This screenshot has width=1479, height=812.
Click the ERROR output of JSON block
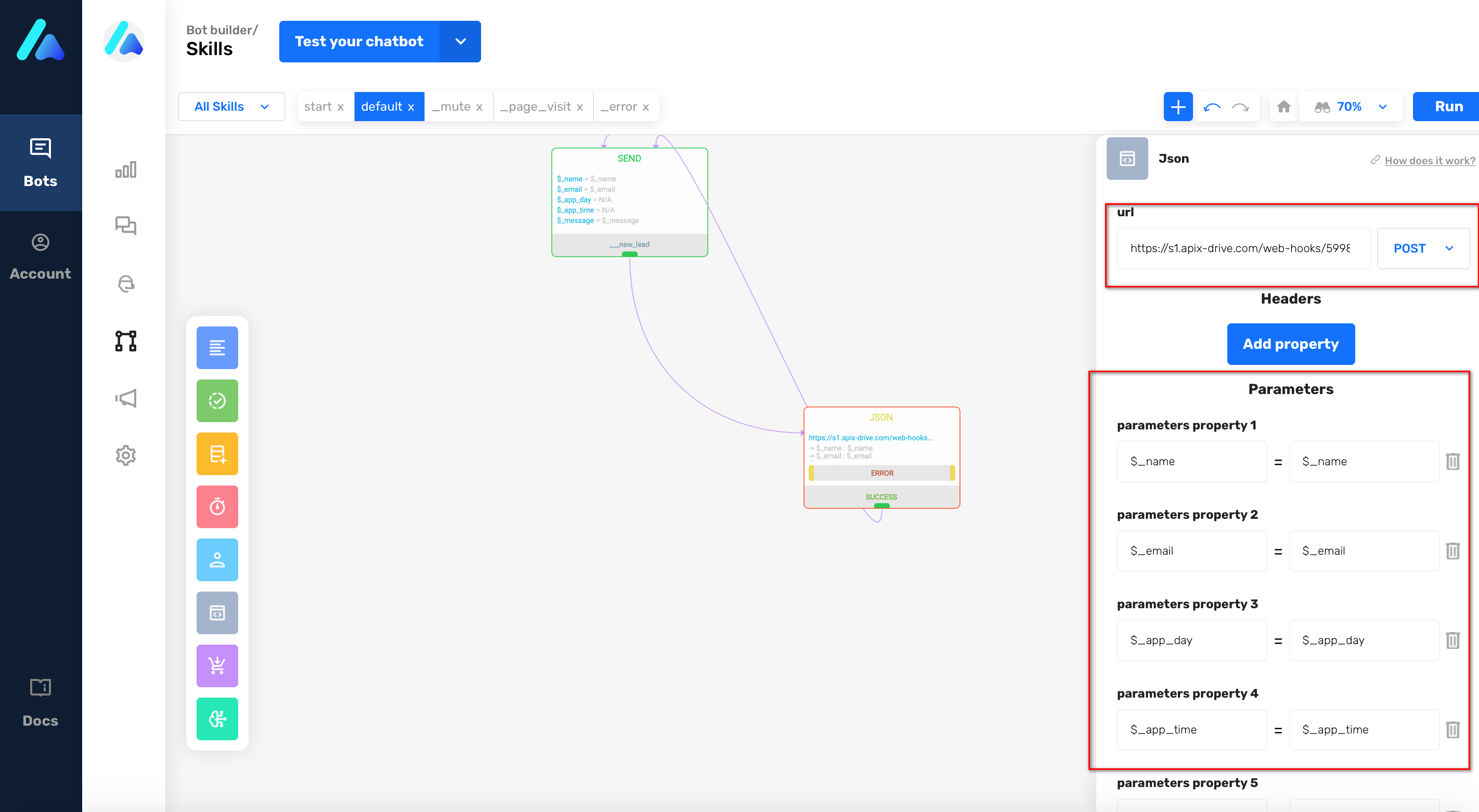(881, 473)
